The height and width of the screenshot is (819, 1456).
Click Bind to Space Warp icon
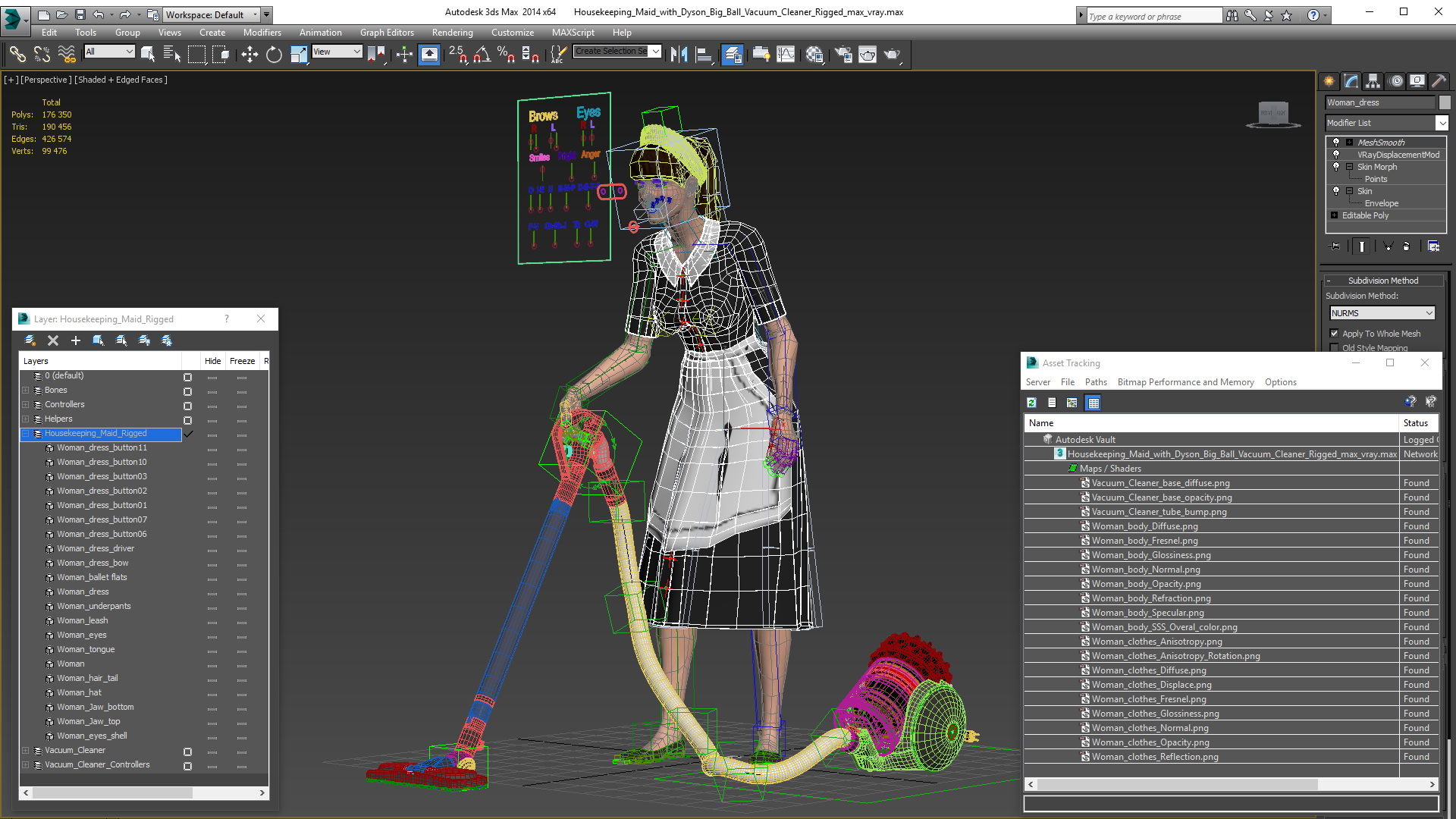point(67,54)
